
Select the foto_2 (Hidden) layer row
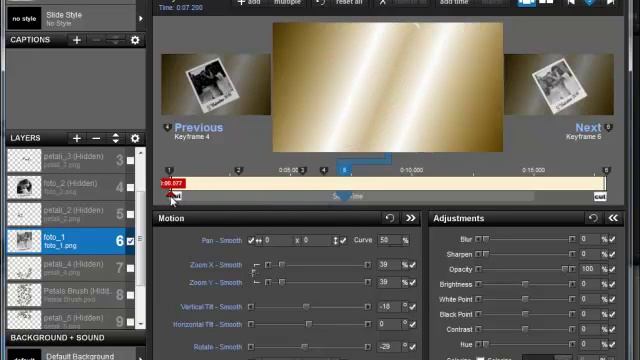point(71,187)
